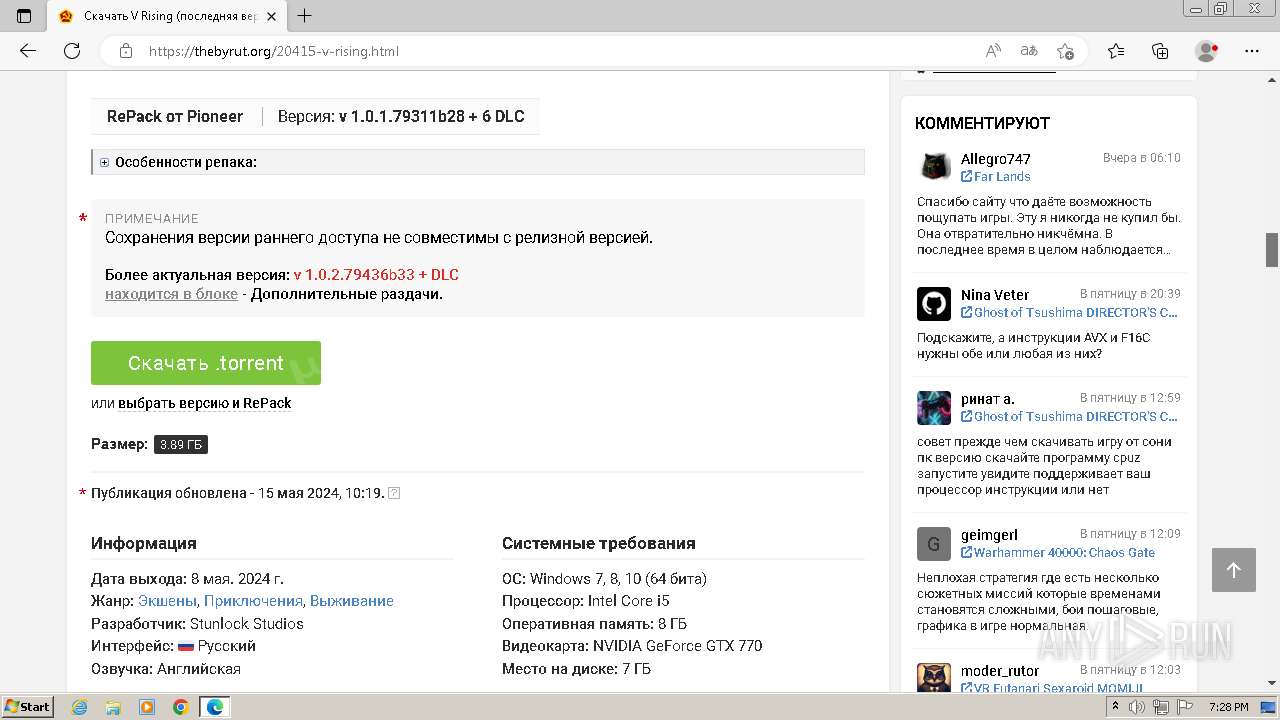The width and height of the screenshot is (1280, 720).
Task: Click ринат а. user avatar
Action: coord(934,407)
